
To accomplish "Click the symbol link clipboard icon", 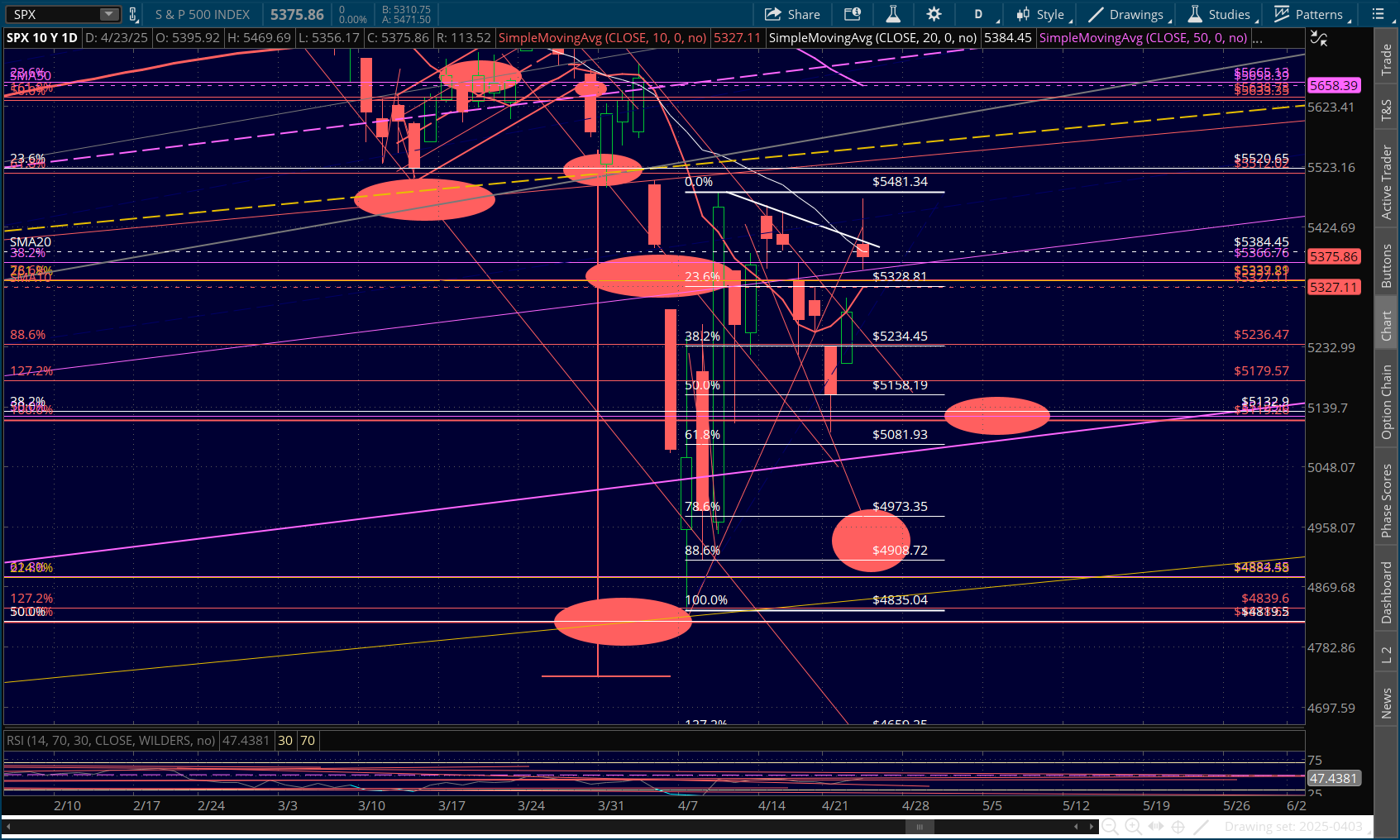I will coord(132,14).
